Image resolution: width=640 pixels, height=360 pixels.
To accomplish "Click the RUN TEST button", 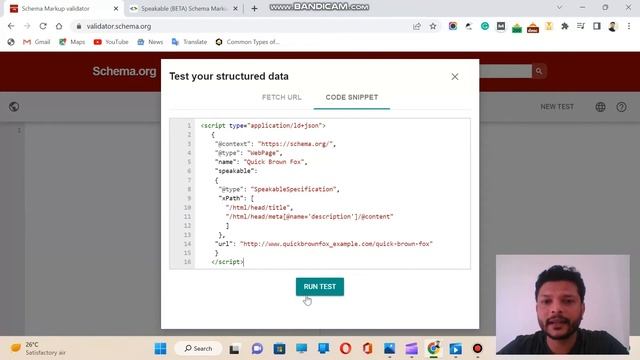I will [320, 287].
